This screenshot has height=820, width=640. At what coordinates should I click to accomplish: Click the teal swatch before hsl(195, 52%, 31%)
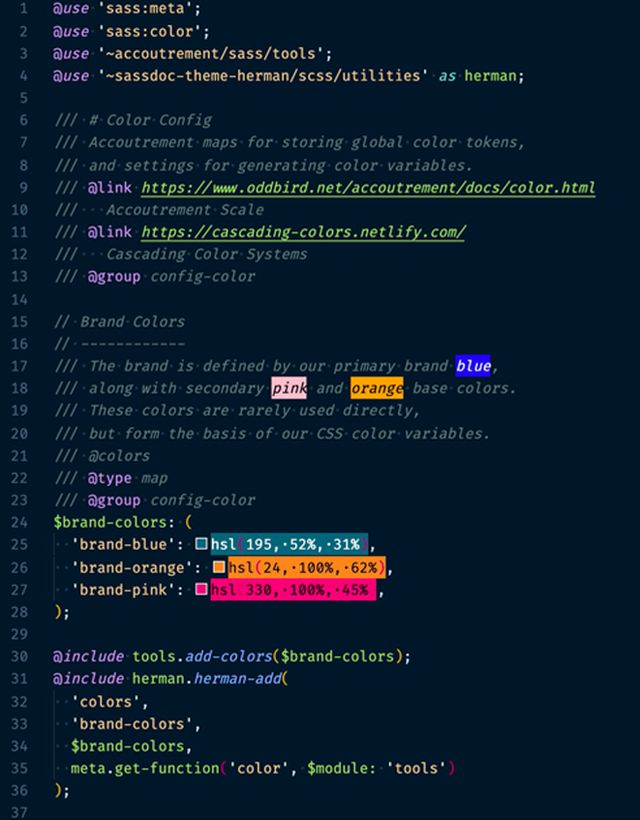click(202, 544)
